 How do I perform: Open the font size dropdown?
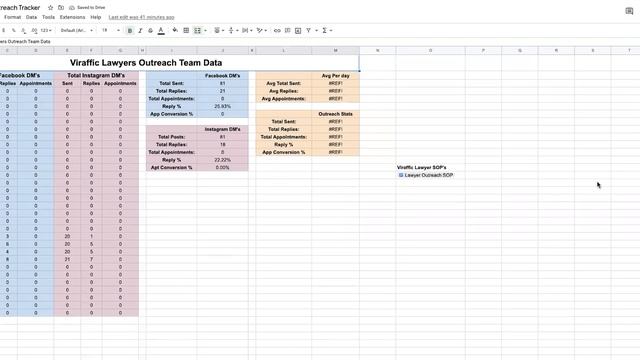pos(111,31)
